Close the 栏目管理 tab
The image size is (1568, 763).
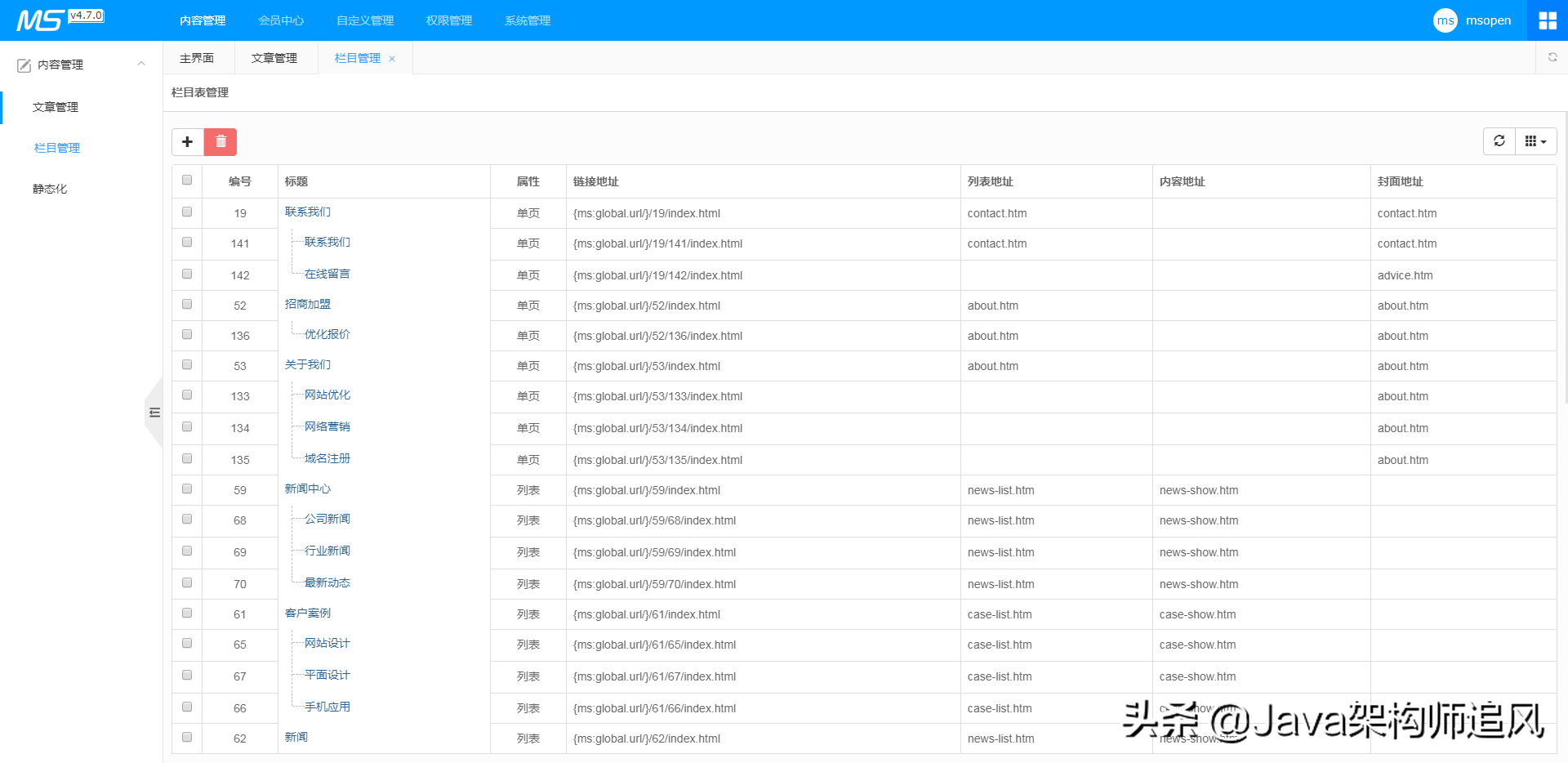pos(392,58)
